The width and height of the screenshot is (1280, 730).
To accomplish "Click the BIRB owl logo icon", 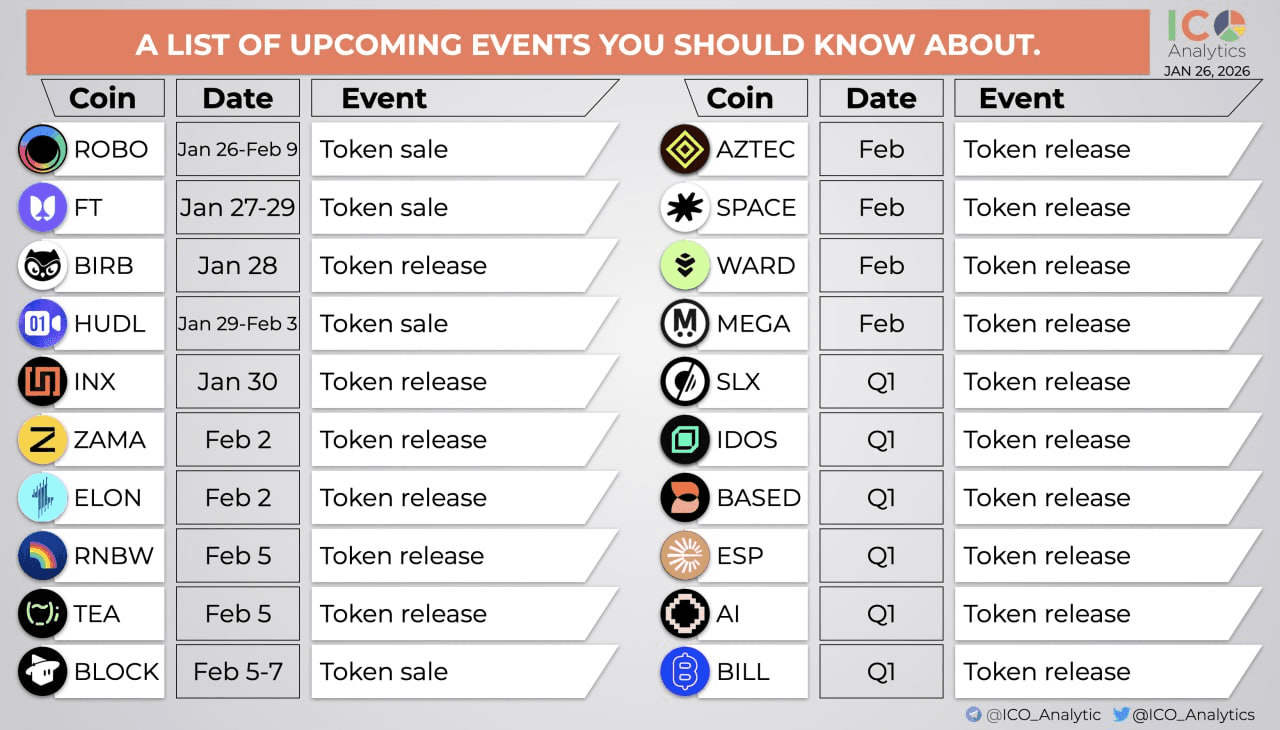I will tap(43, 266).
